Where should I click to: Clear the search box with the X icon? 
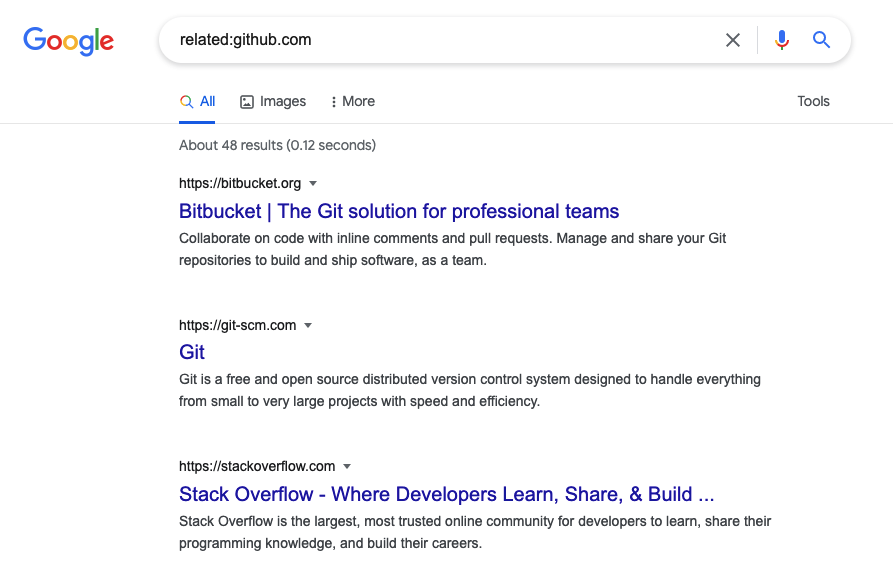coord(733,40)
